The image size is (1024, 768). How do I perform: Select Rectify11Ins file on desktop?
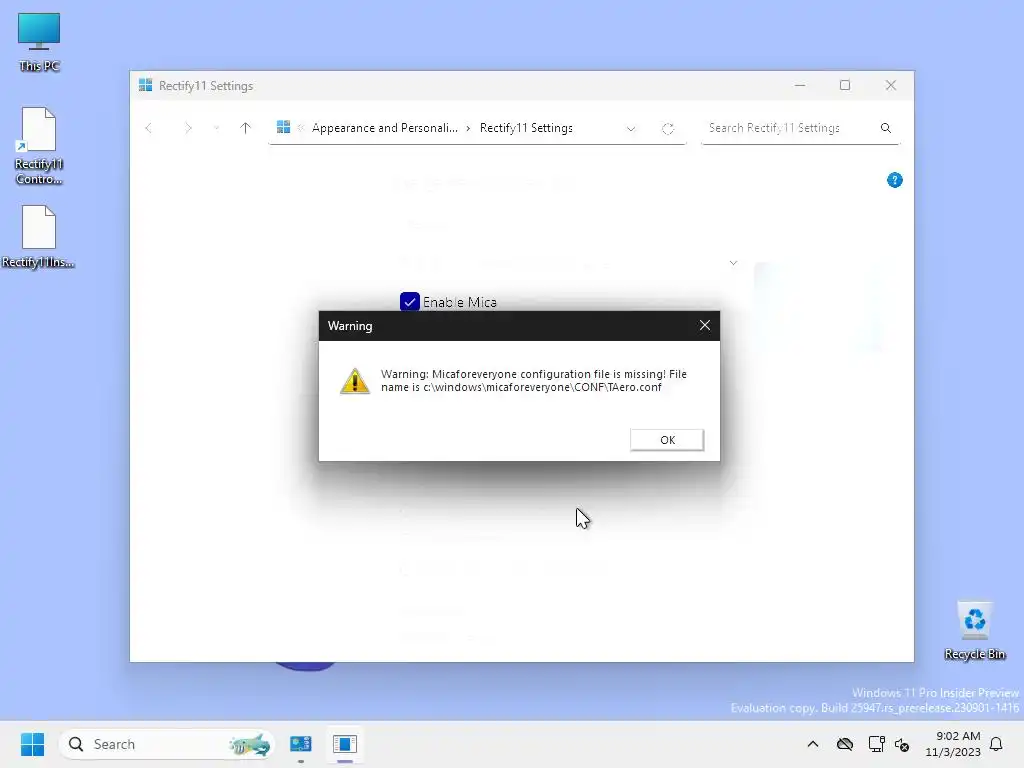coord(39,237)
